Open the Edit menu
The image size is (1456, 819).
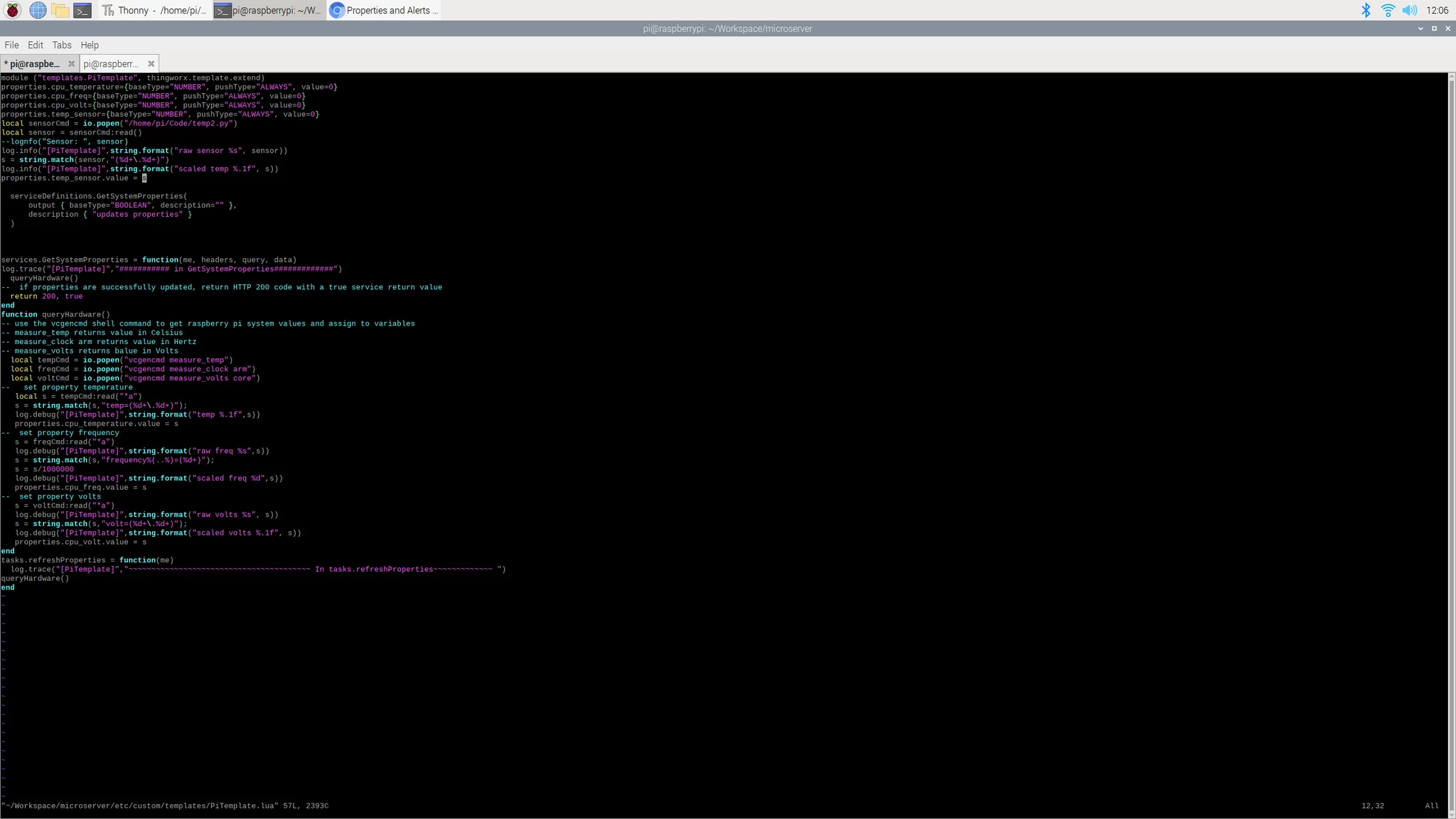(x=36, y=45)
